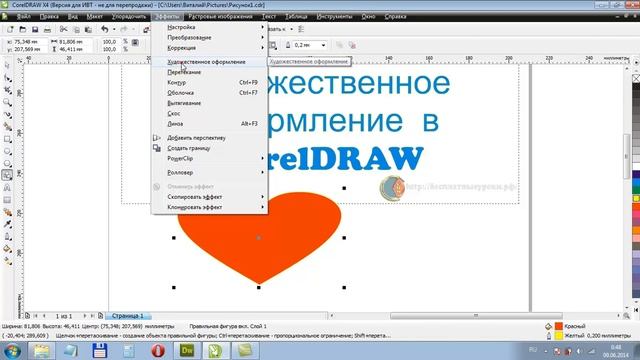Select the Polygon tool
The image size is (640, 360).
[7, 163]
